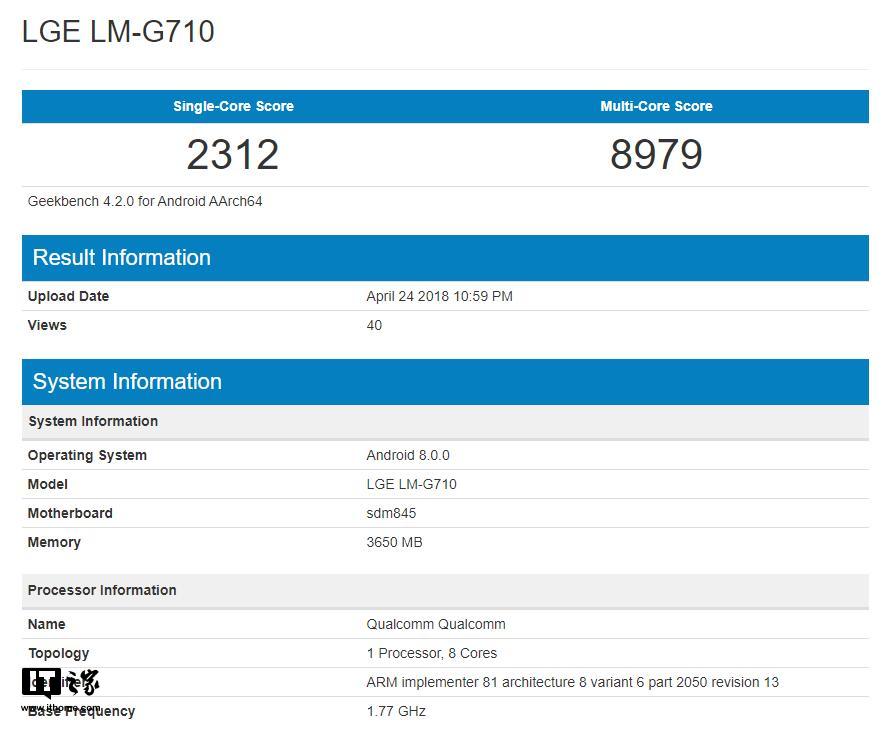Viewport: 891px width, 734px height.
Task: Select the ARM implementer 81 architecture value
Action: (x=573, y=682)
